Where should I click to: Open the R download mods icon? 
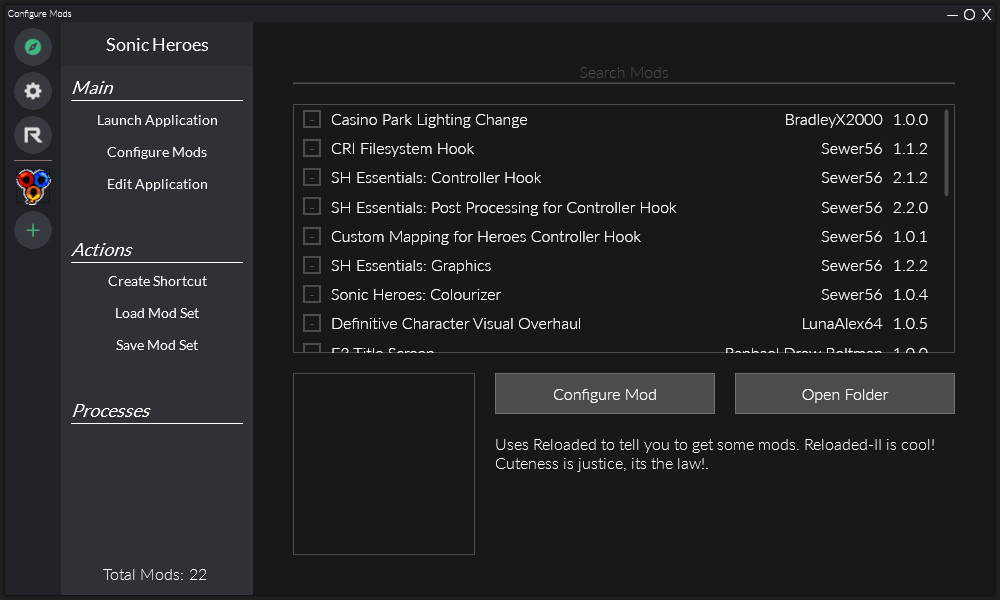[x=32, y=136]
